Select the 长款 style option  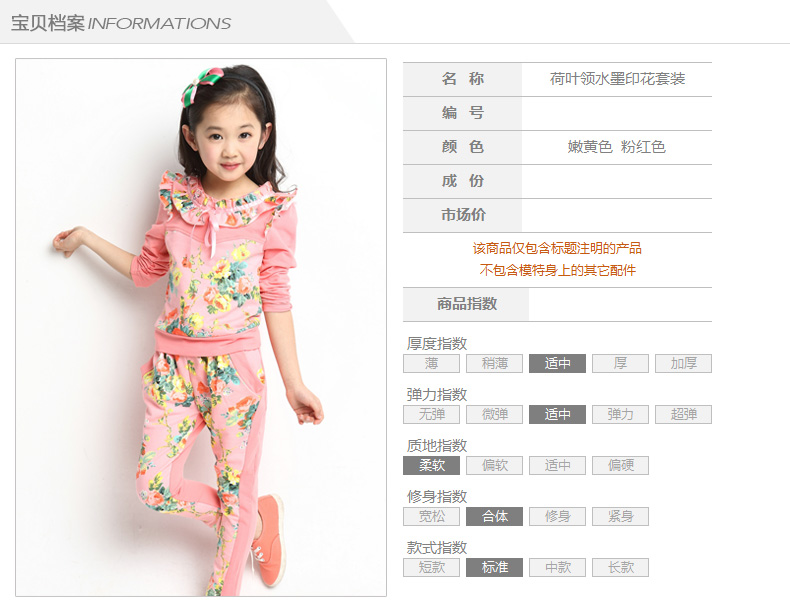click(620, 567)
